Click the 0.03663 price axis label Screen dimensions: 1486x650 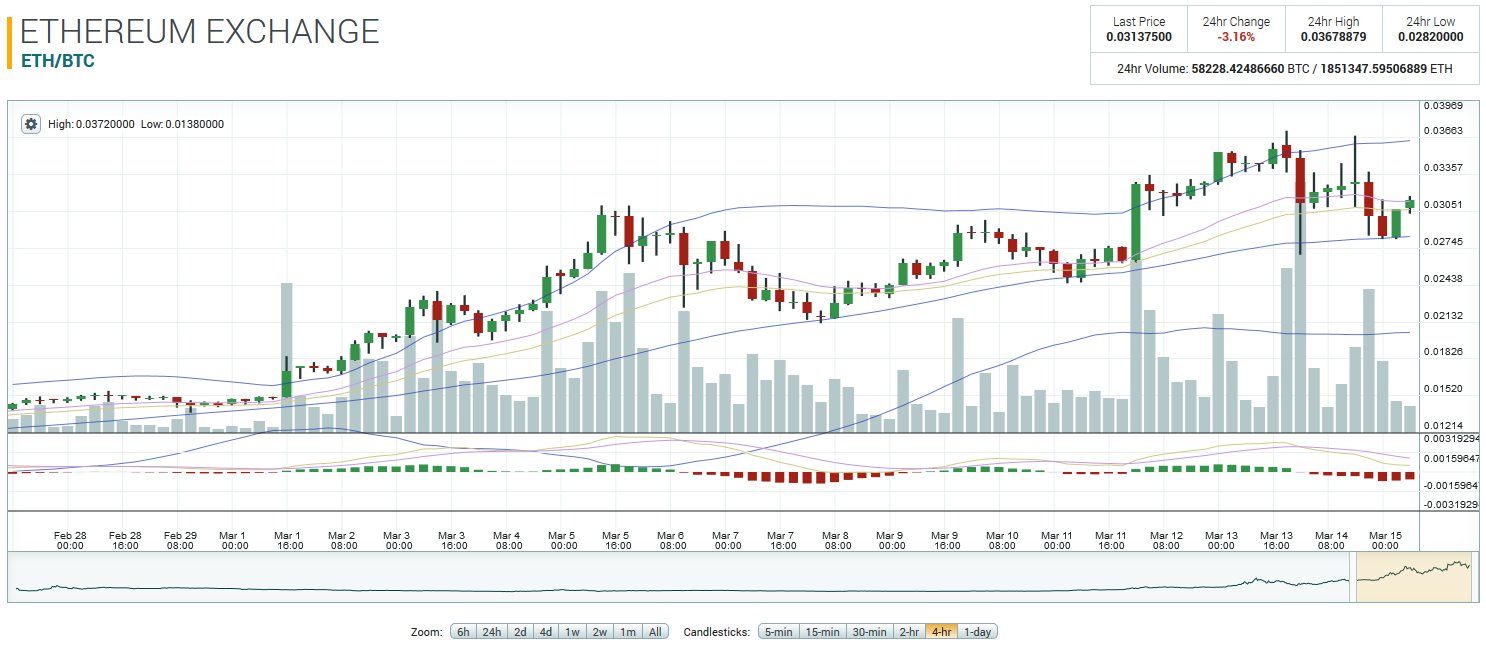pos(1443,131)
